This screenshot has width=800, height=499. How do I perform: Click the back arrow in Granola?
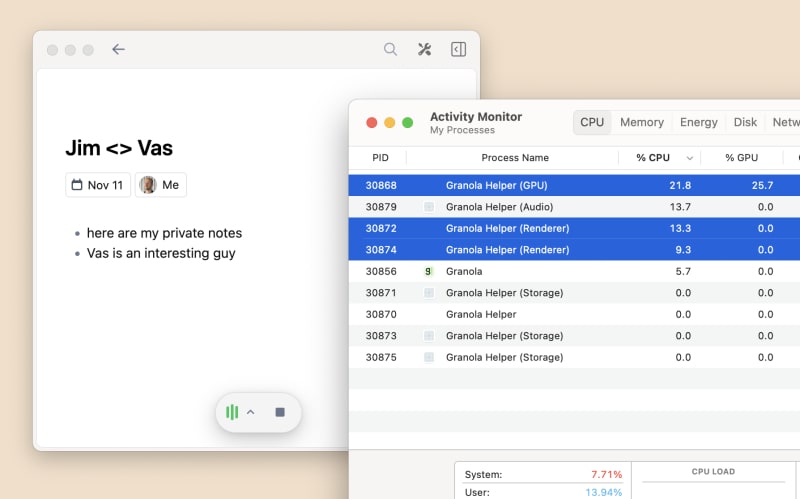(x=118, y=49)
